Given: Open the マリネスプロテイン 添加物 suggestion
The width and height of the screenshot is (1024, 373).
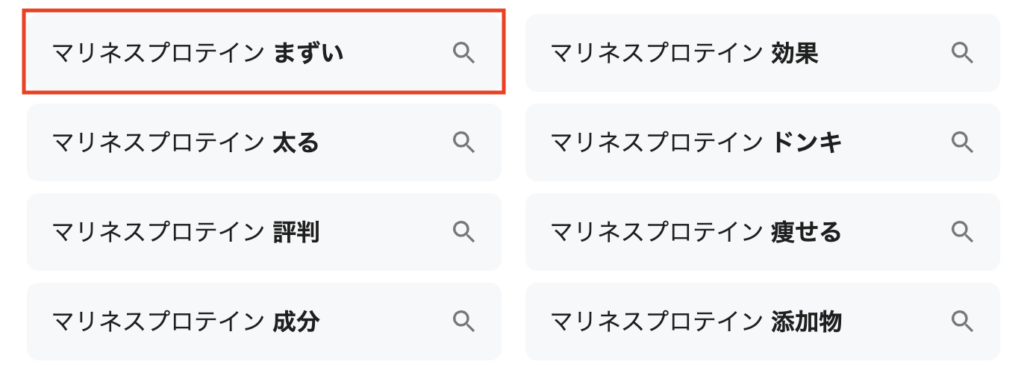Looking at the screenshot, I should pos(763,321).
